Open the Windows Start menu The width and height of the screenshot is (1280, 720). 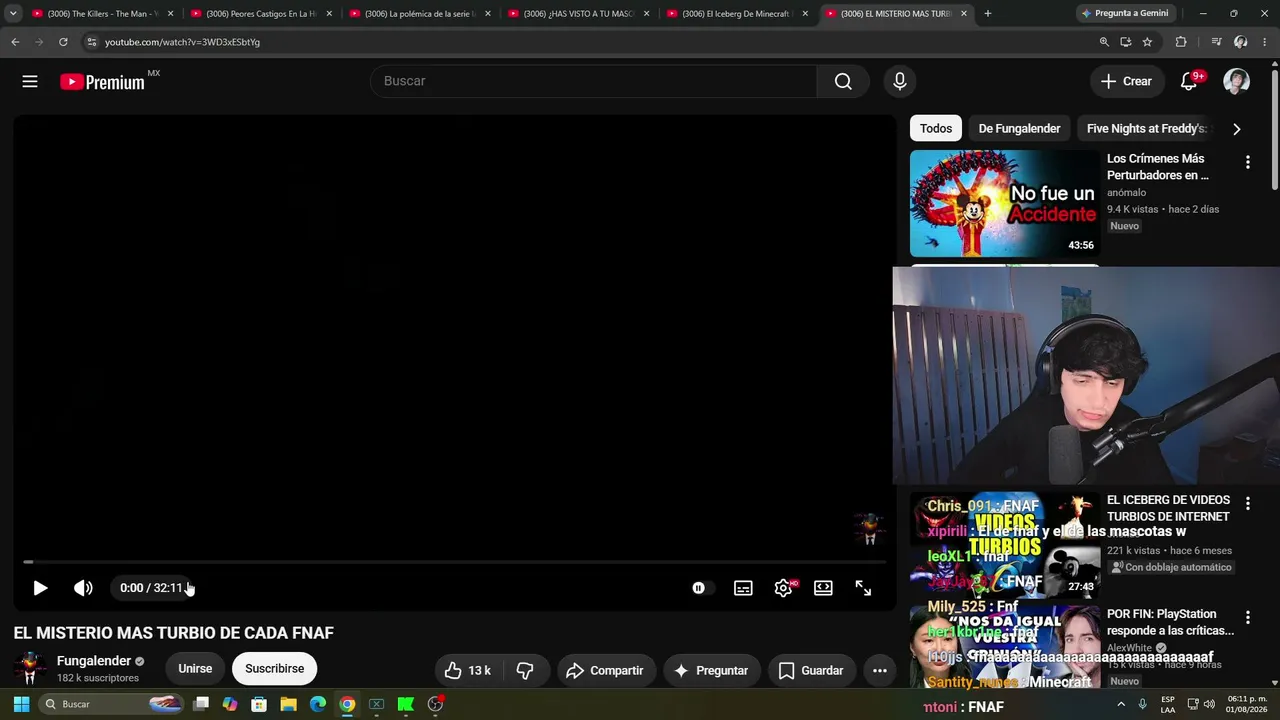(x=21, y=704)
